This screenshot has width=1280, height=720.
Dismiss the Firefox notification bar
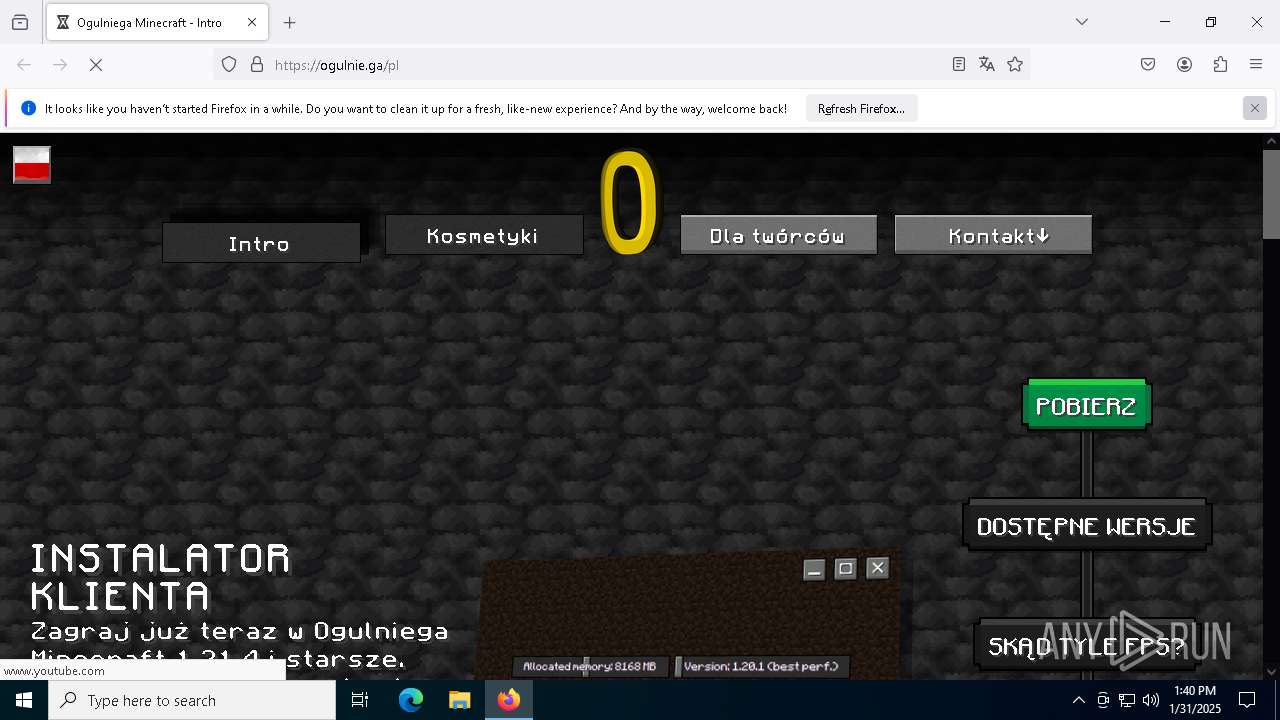pos(1255,108)
